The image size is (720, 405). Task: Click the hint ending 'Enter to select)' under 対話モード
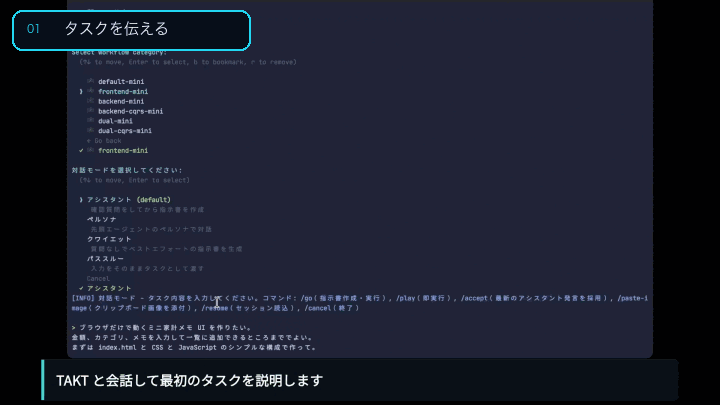tap(134, 180)
